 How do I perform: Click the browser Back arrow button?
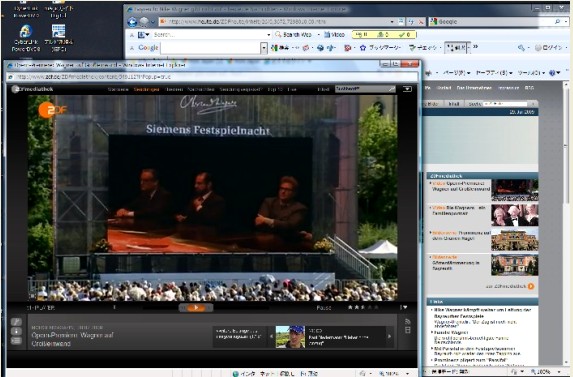(x=132, y=22)
